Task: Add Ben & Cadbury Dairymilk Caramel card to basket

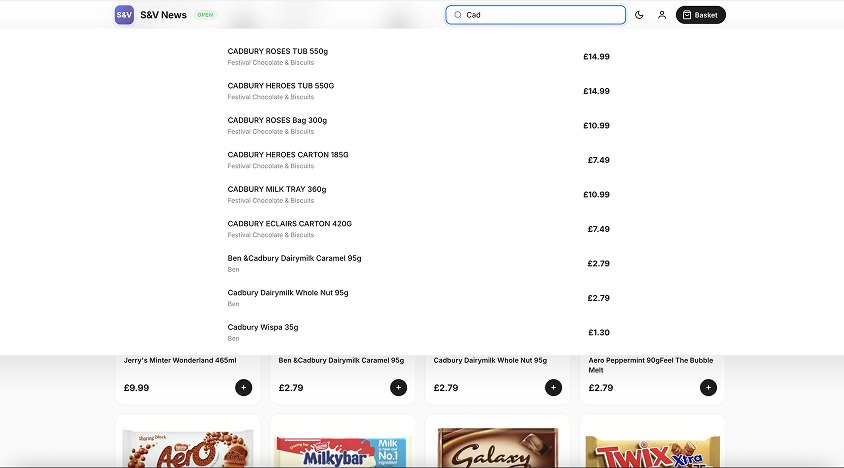Action: coord(399,387)
